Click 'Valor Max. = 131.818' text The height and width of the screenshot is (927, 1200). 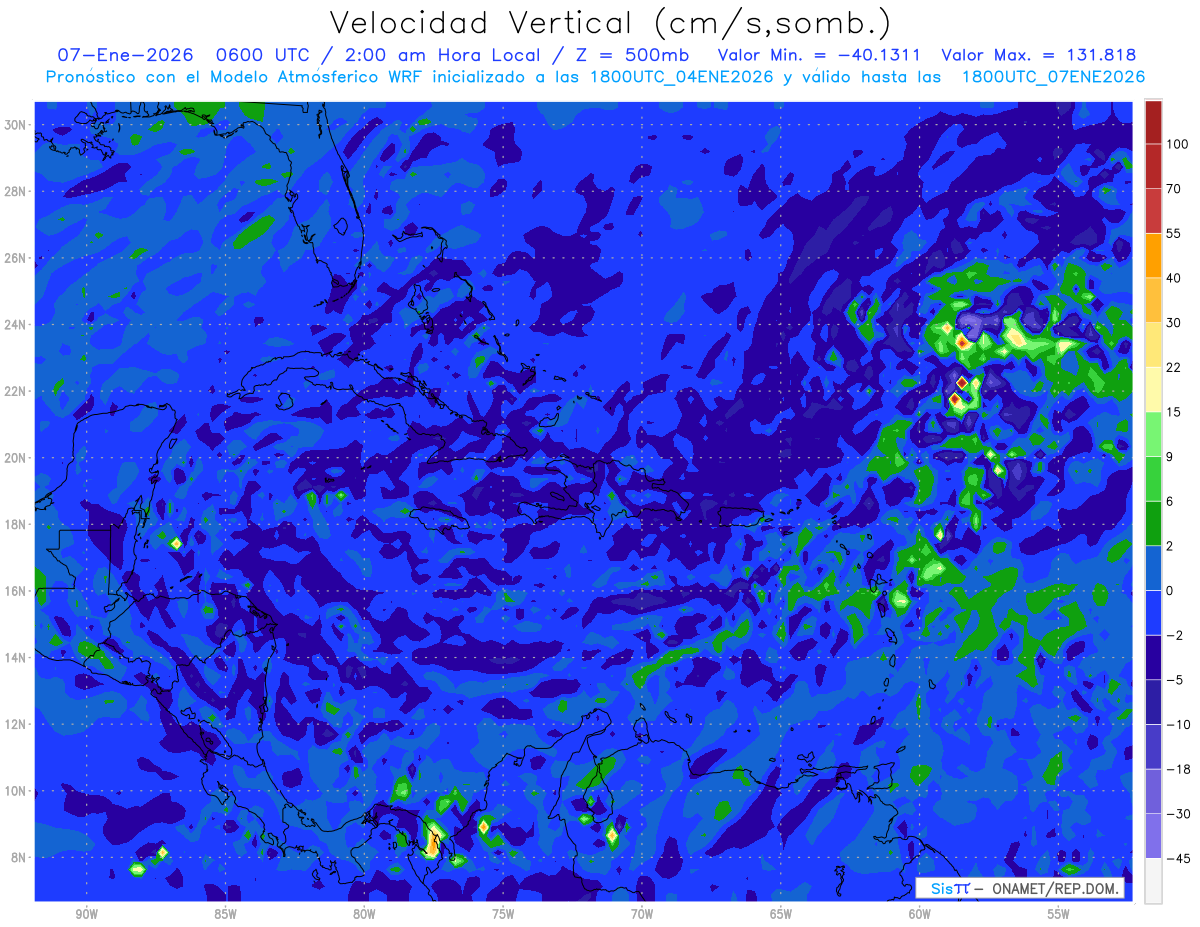click(1039, 55)
